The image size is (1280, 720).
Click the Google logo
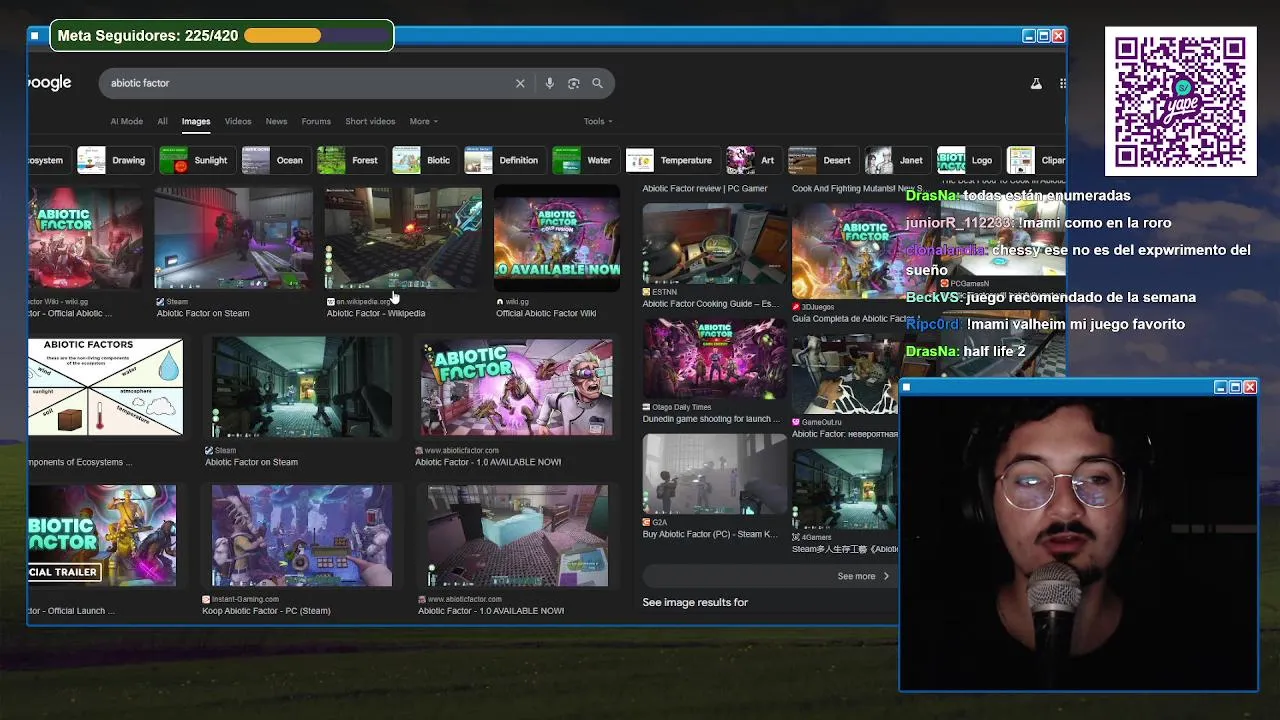point(49,83)
